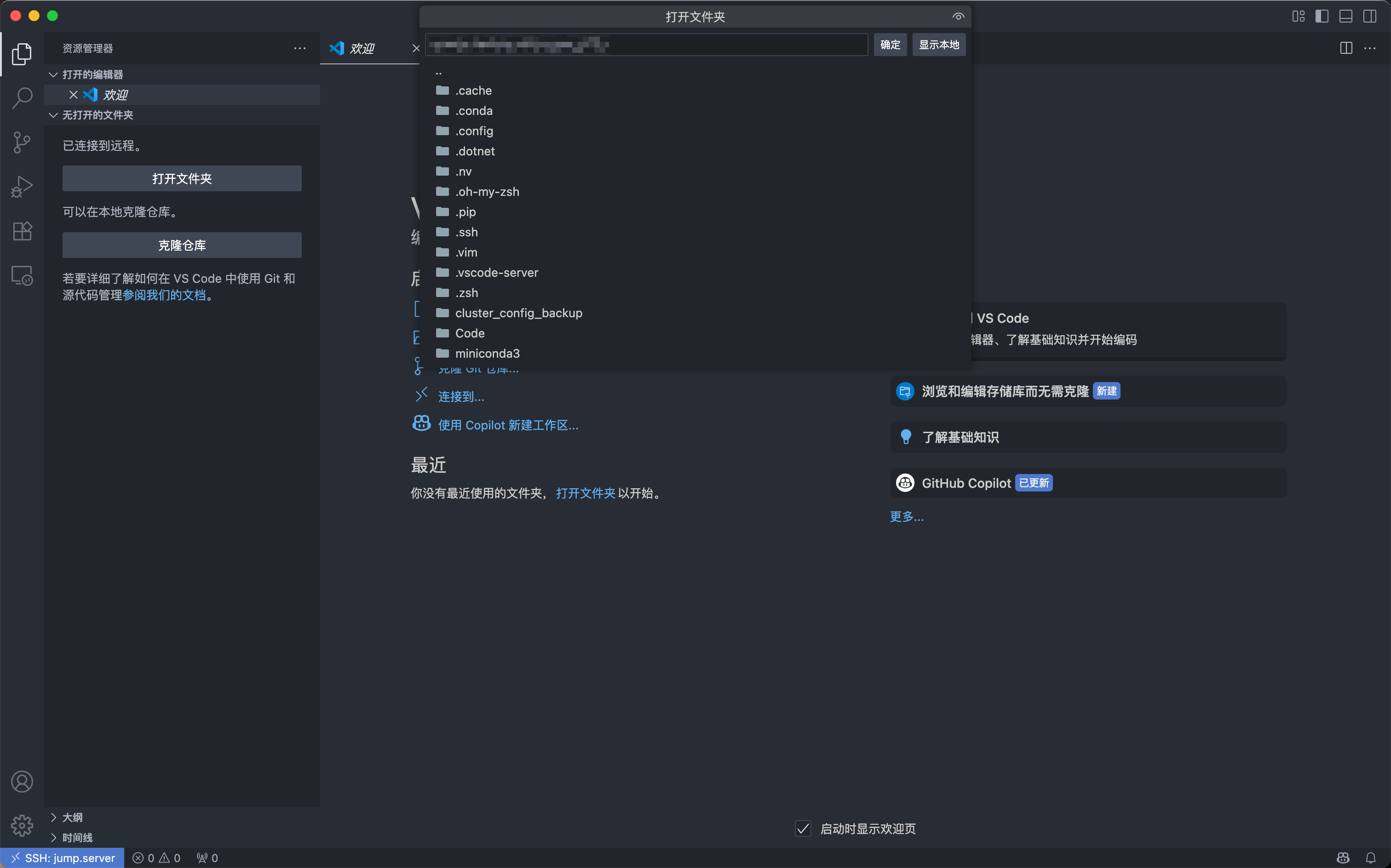Click the 克隆仓库 clone repository button
1391x868 pixels.
pyautogui.click(x=182, y=245)
